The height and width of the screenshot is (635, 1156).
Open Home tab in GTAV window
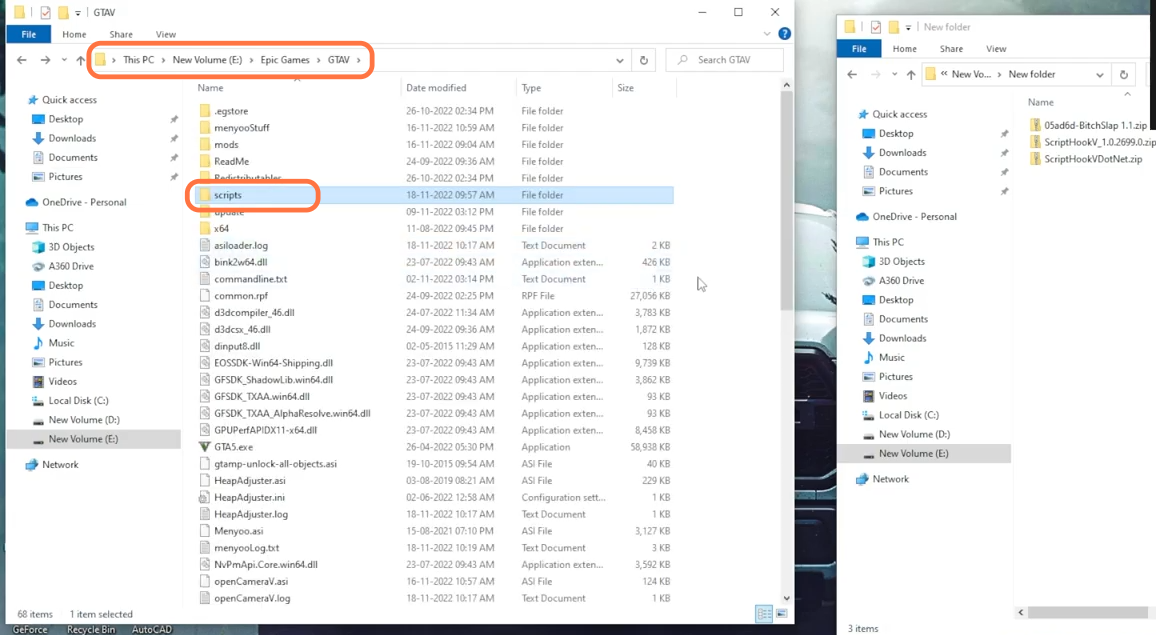tap(74, 35)
